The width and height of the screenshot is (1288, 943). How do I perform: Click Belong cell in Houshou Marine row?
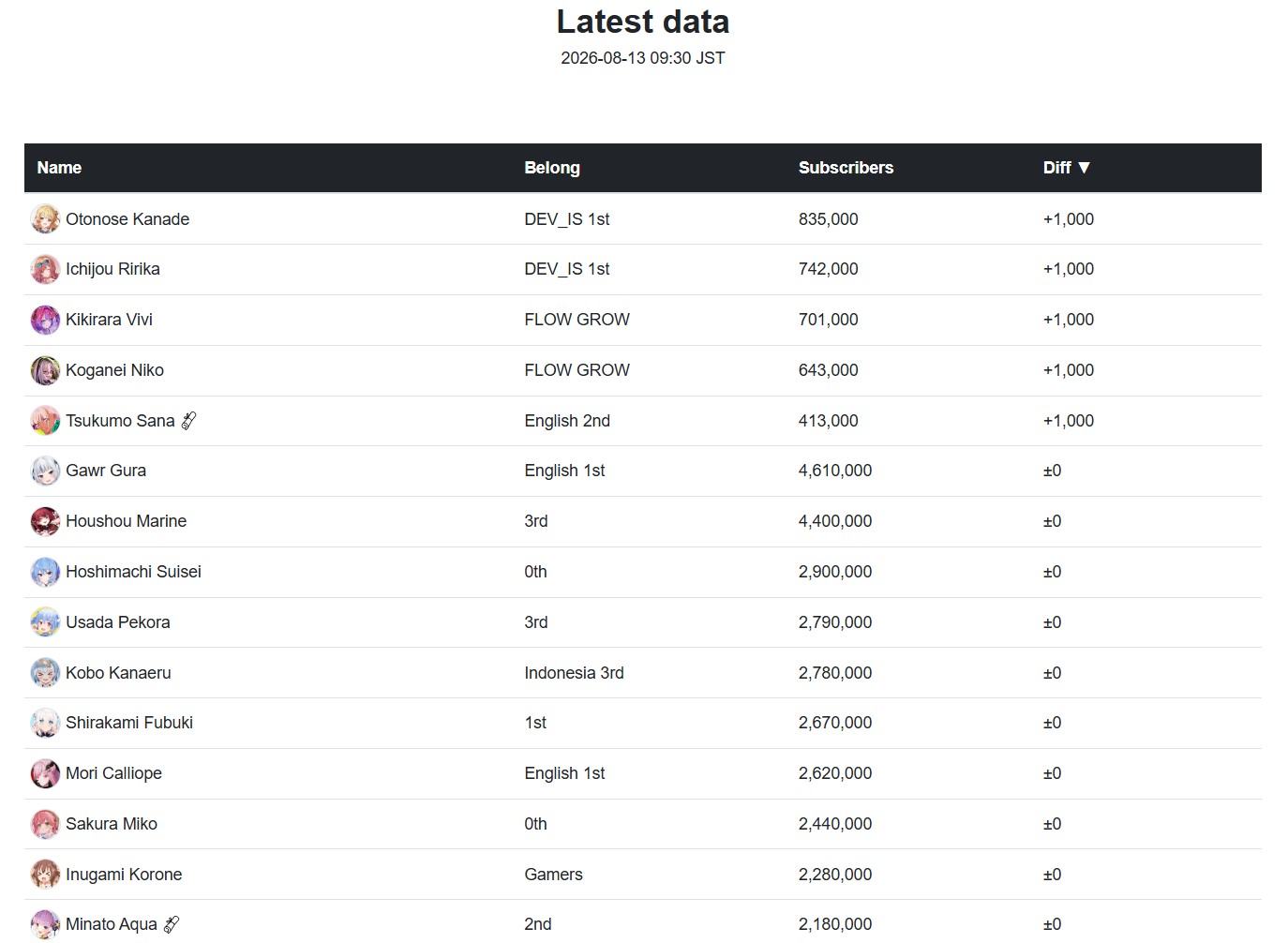tap(536, 521)
